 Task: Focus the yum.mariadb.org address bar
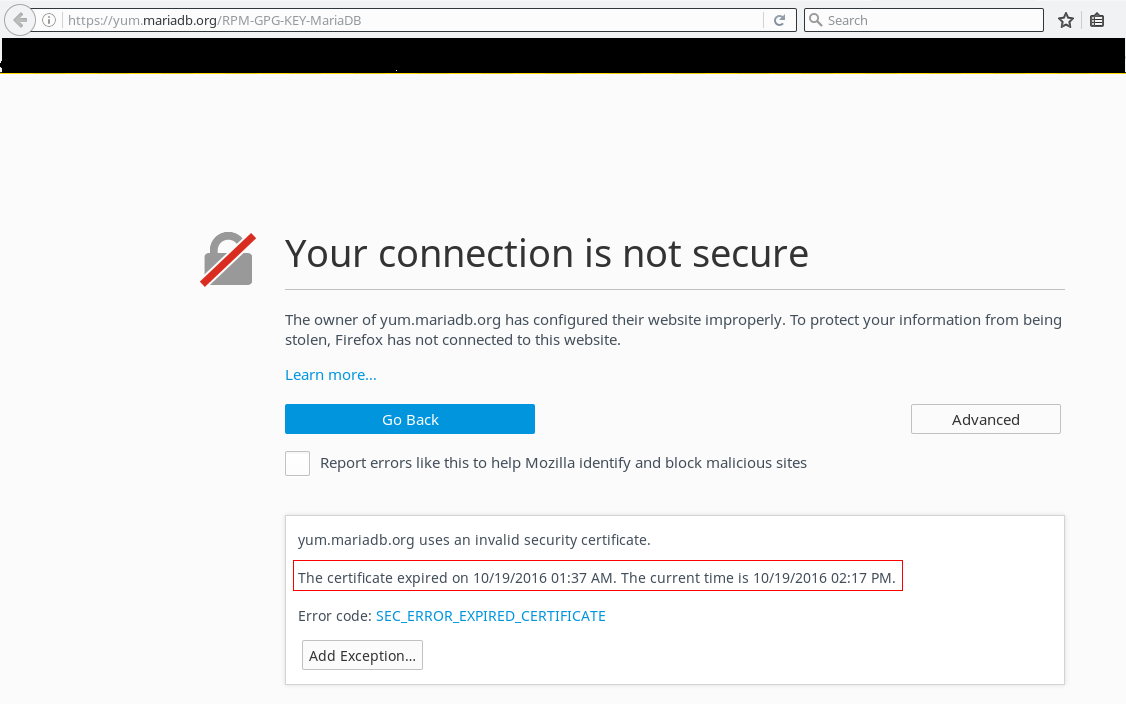[x=400, y=20]
